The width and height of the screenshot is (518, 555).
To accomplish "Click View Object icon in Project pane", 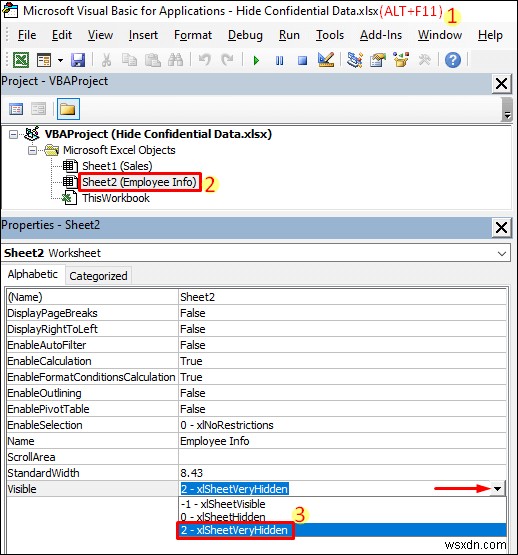I will tap(38, 109).
